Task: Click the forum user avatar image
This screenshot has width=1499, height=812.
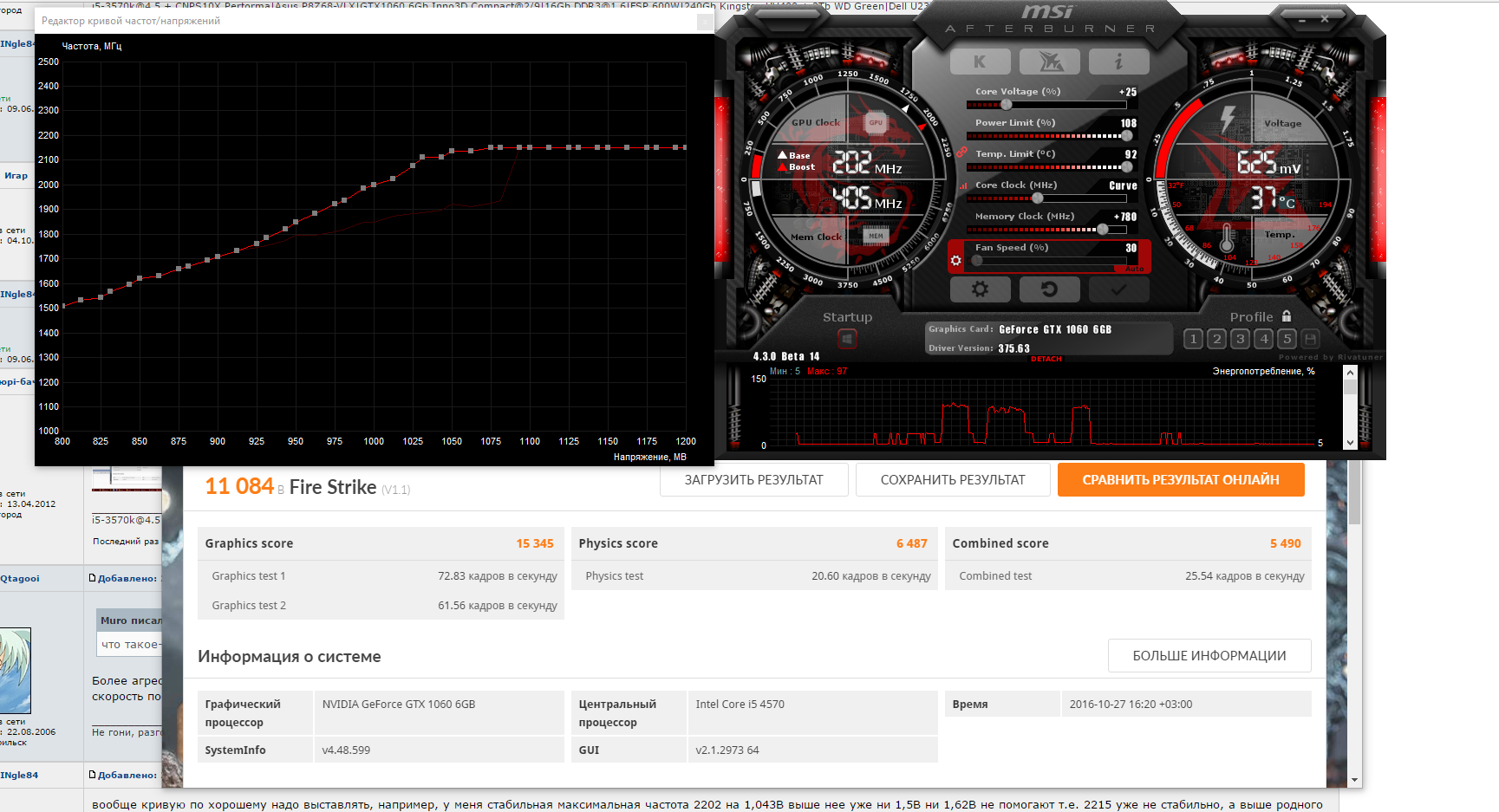Action: (x=16, y=671)
